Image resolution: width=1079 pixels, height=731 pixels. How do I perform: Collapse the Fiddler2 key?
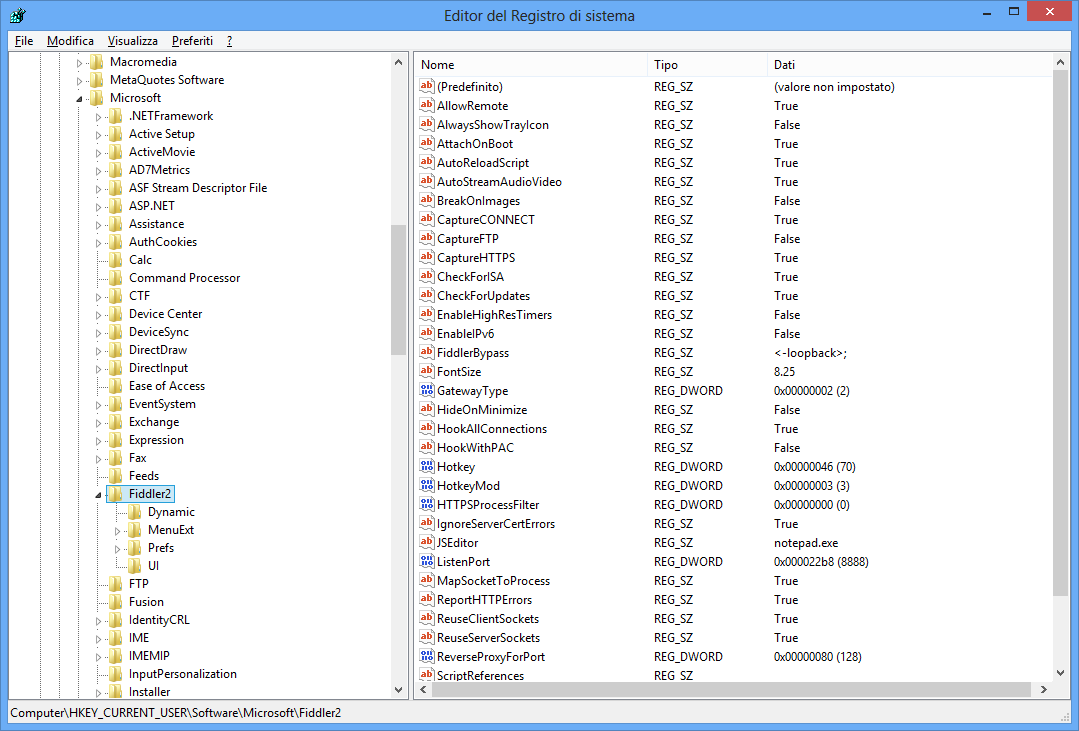[98, 495]
